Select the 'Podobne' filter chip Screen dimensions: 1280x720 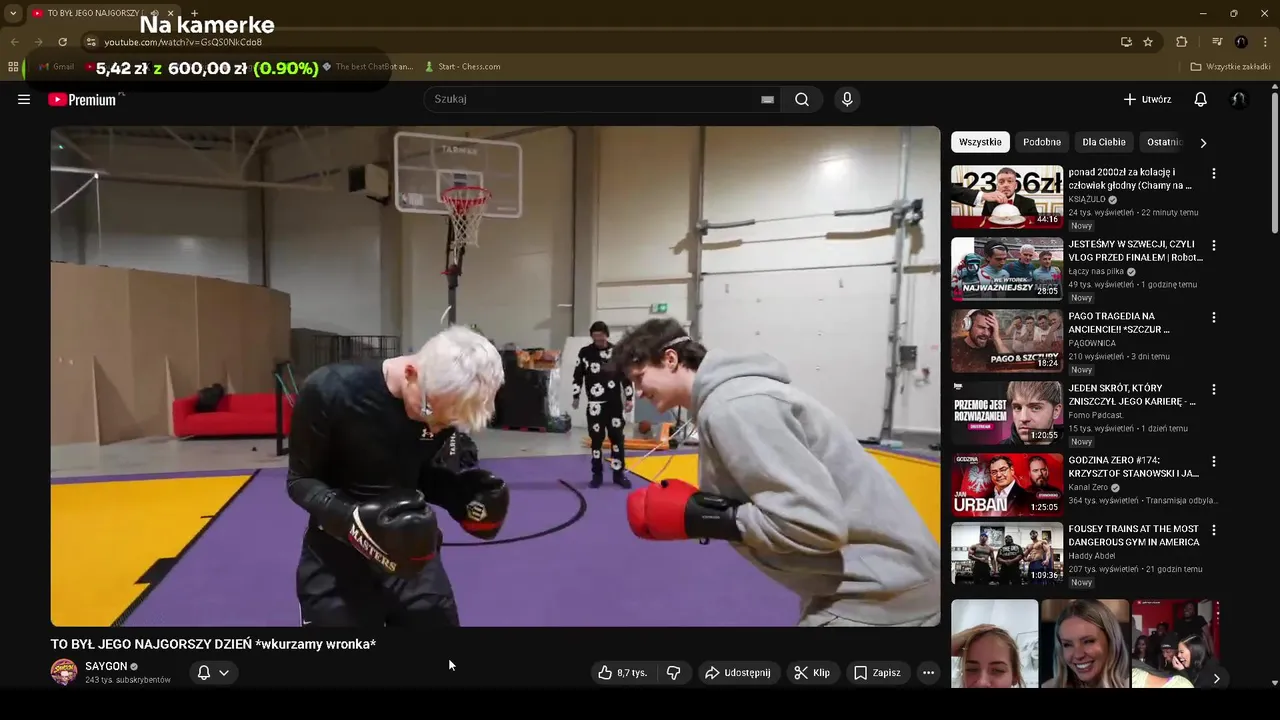1042,142
